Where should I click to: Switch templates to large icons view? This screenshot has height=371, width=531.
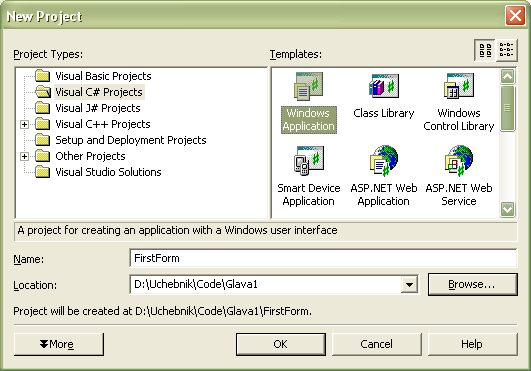pos(485,50)
